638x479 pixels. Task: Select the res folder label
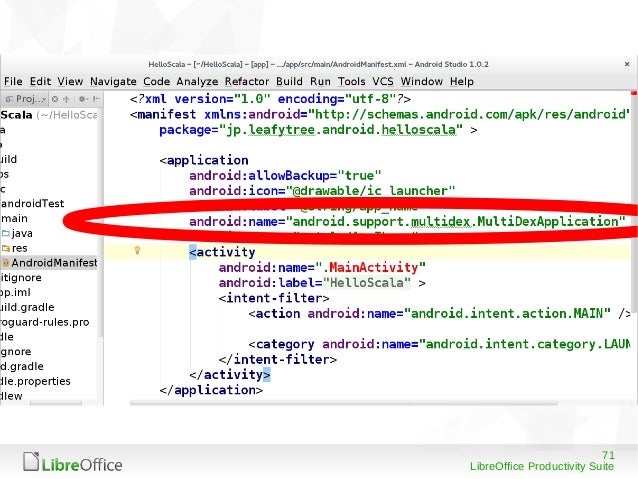20,248
